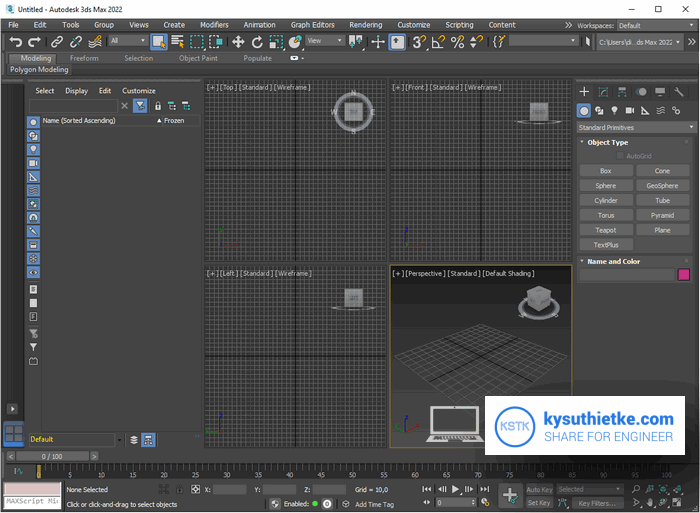This screenshot has width=700, height=513.
Task: Switch to the Object Paint ribbon tab
Action: pyautogui.click(x=198, y=58)
